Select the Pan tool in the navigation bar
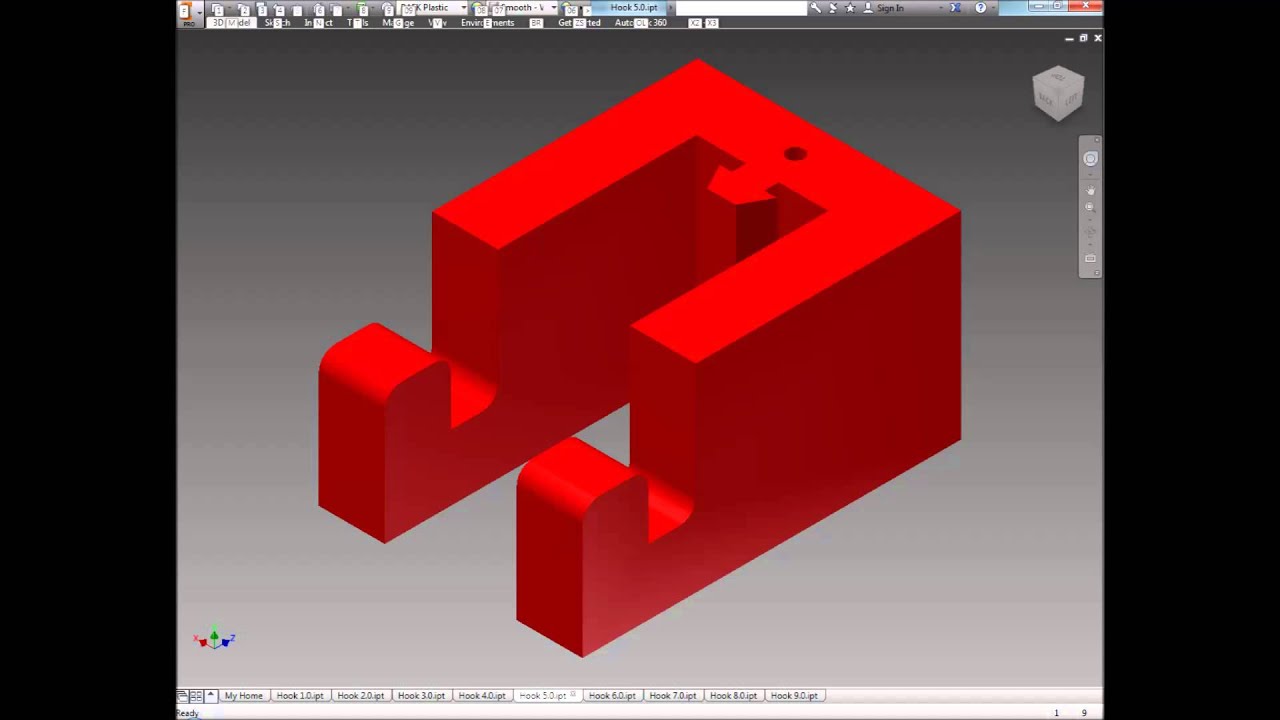 pos(1090,189)
